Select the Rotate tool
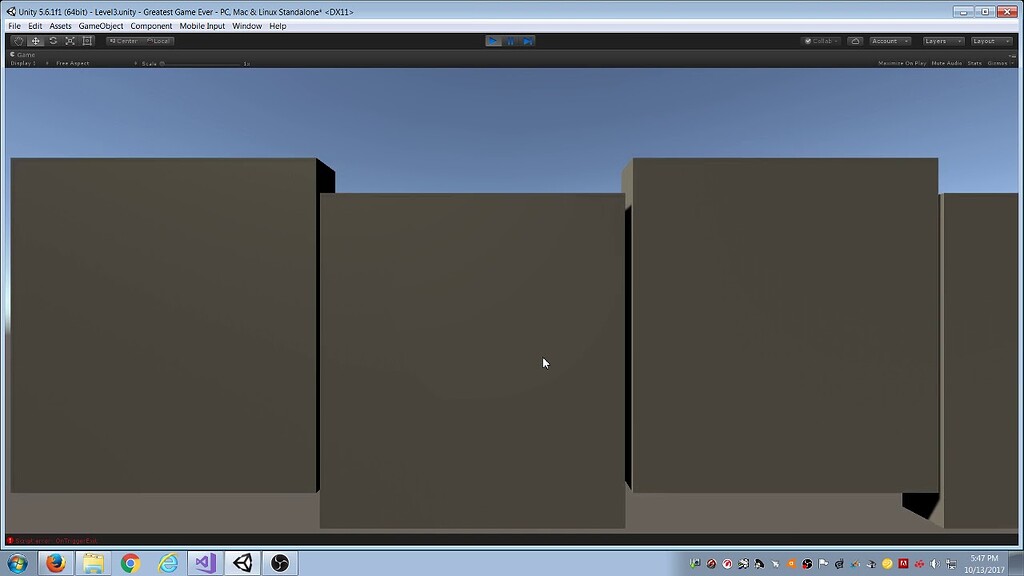Screen dimensions: 1024x576 52,41
